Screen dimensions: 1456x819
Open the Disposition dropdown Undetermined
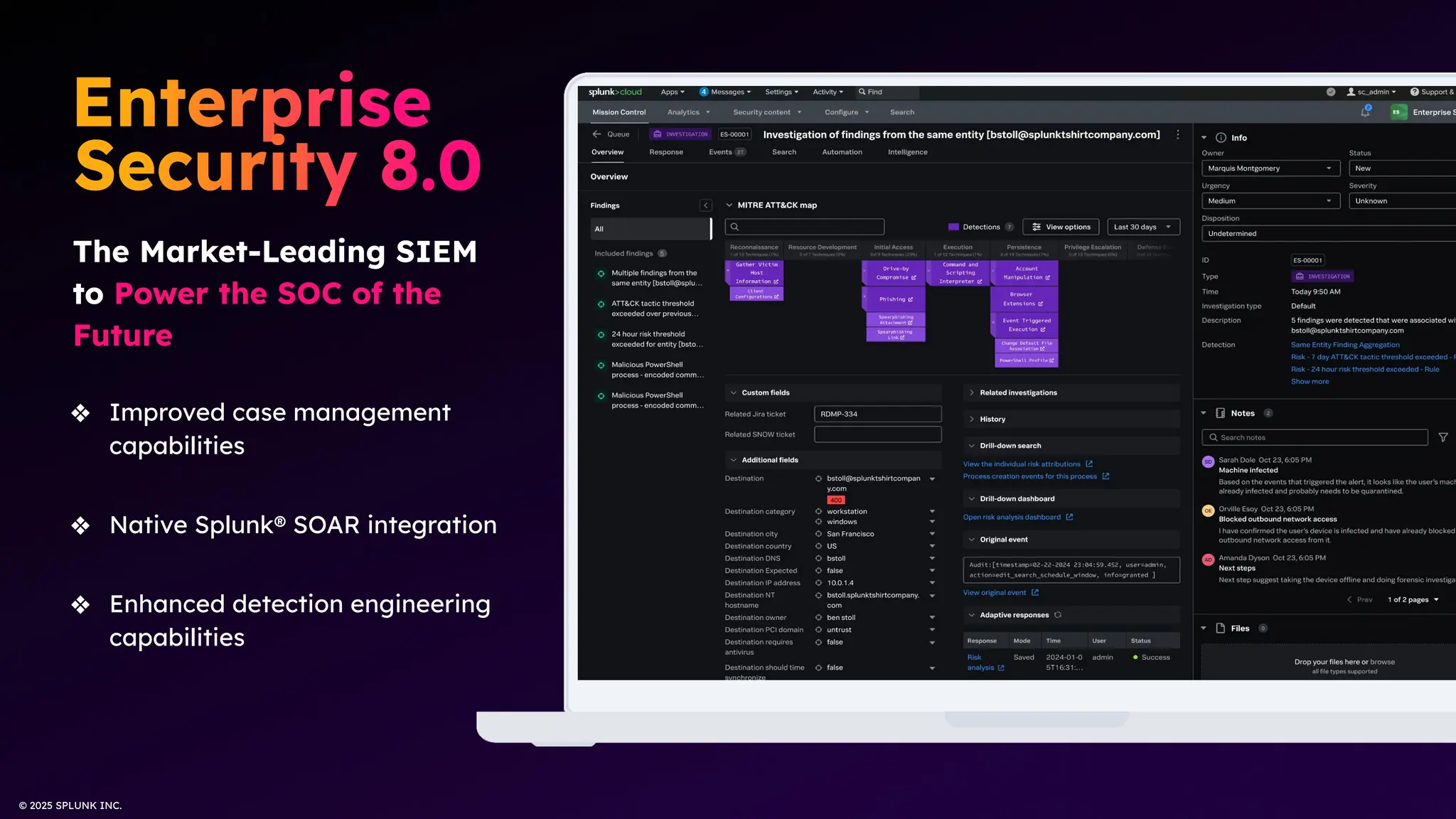tap(1329, 234)
